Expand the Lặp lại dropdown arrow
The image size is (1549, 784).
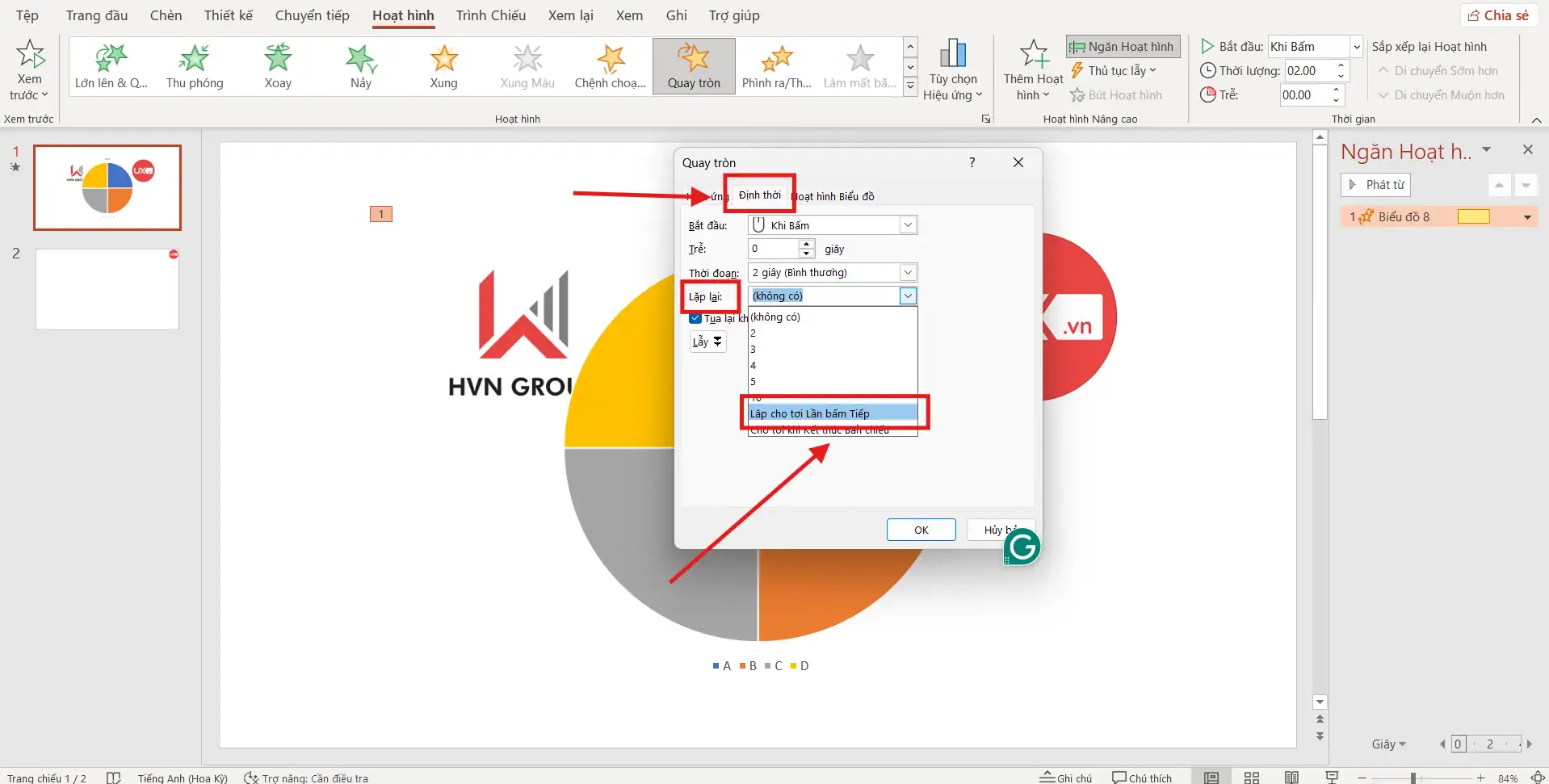908,296
